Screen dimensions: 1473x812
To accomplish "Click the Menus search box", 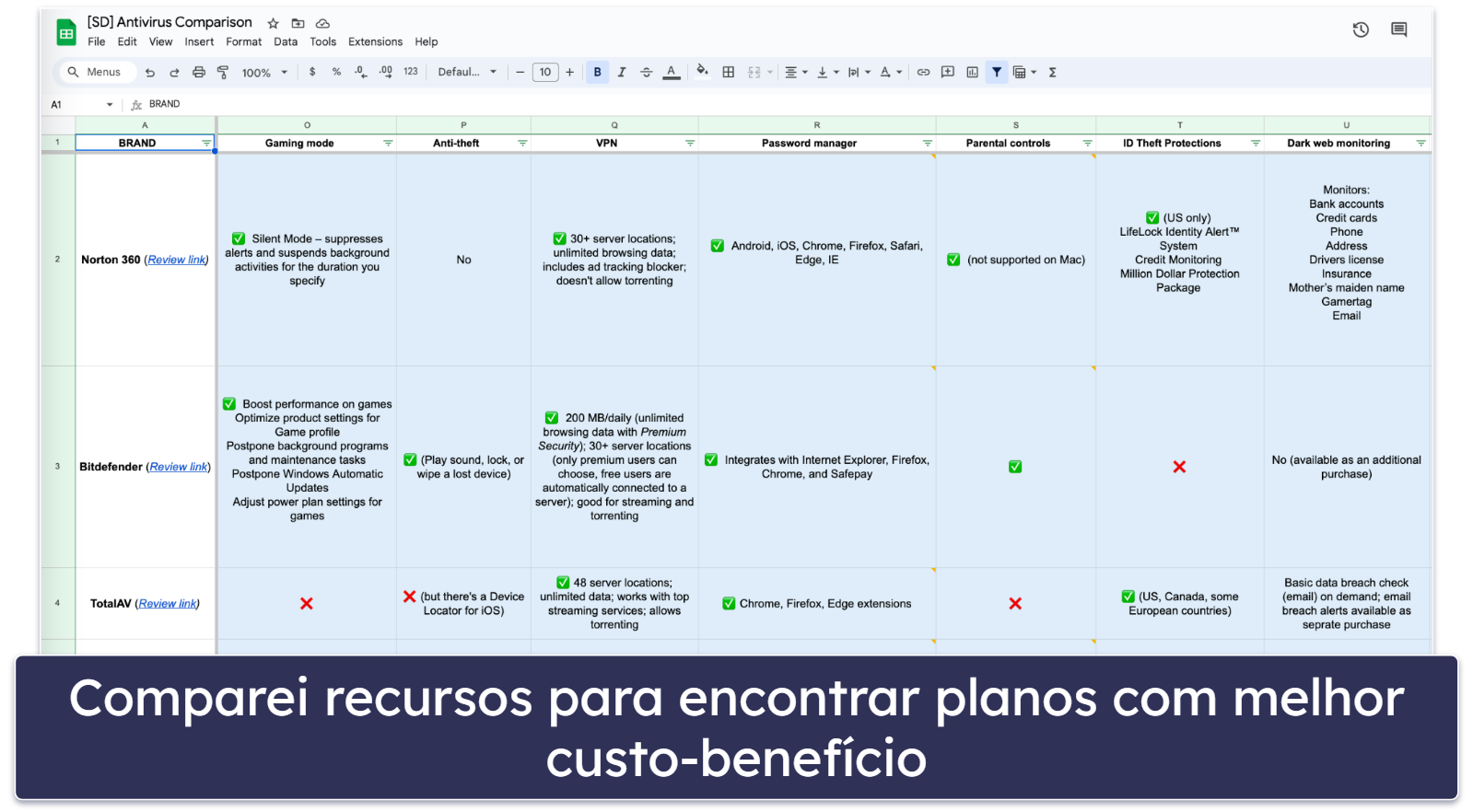I will click(99, 72).
